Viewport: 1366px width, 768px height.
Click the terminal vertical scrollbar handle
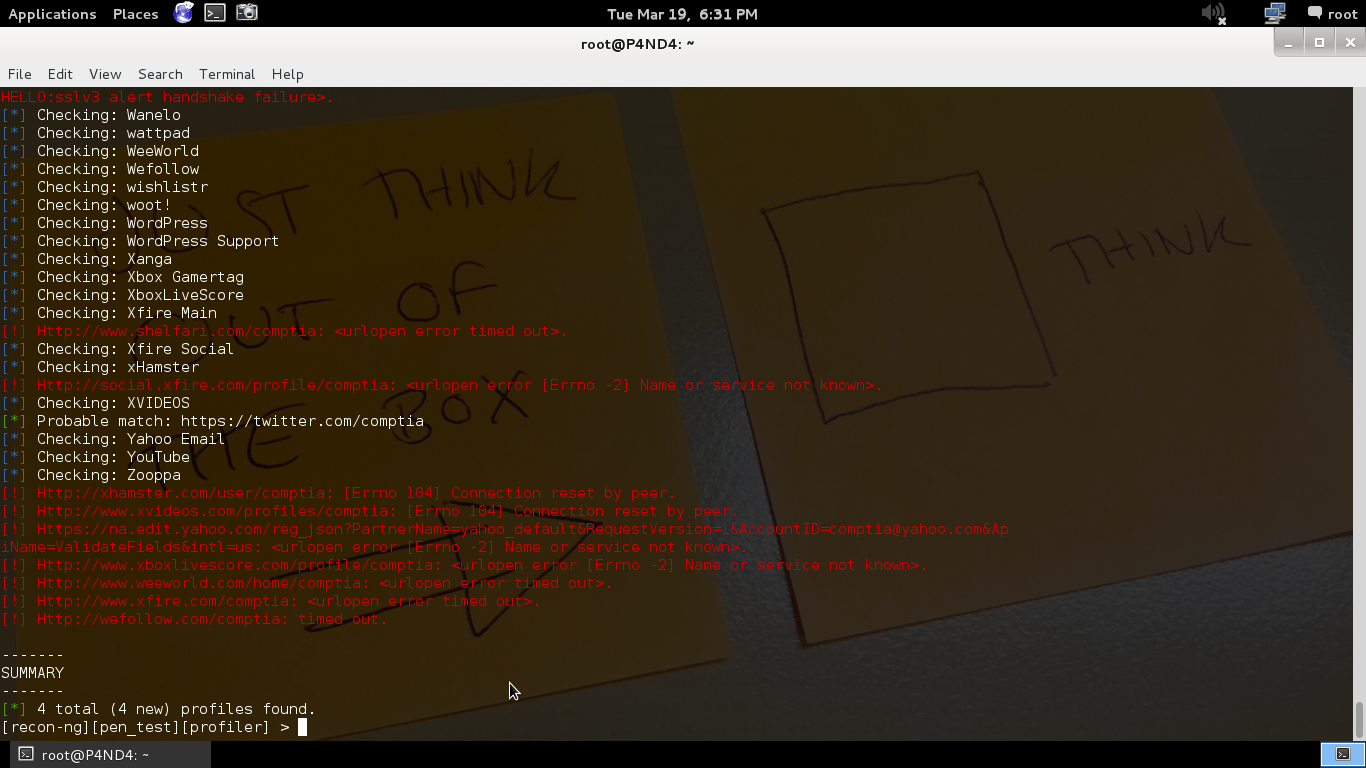[x=1359, y=718]
